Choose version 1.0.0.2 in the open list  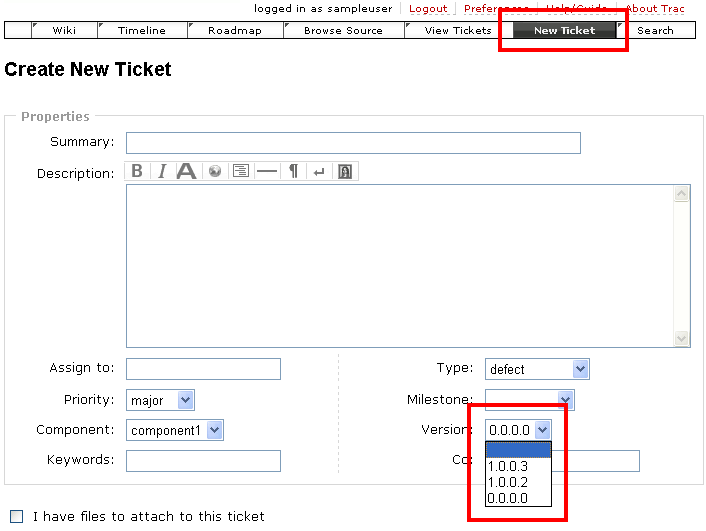point(507,482)
